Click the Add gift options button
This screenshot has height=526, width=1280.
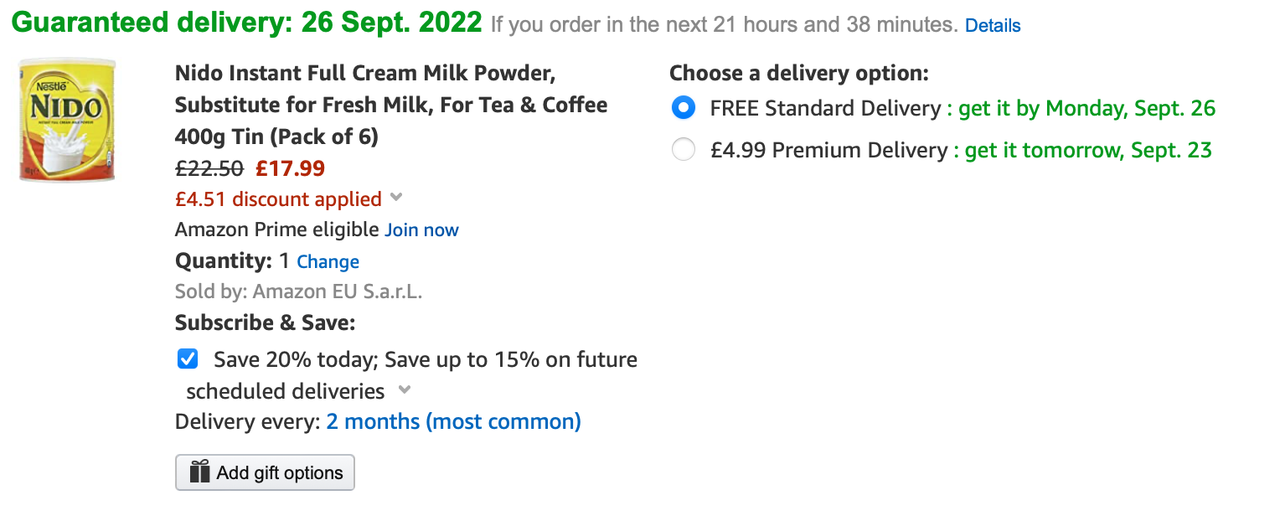click(265, 472)
